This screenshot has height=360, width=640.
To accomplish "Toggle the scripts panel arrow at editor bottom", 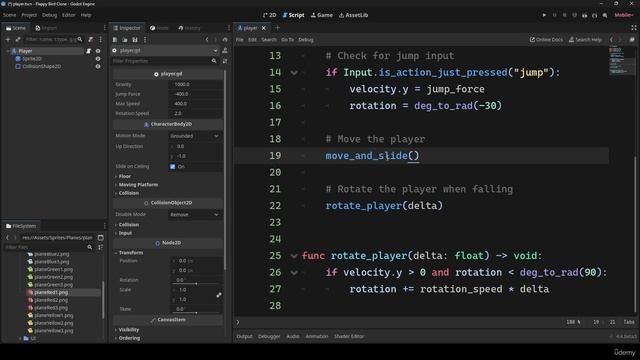I will click(x=238, y=322).
